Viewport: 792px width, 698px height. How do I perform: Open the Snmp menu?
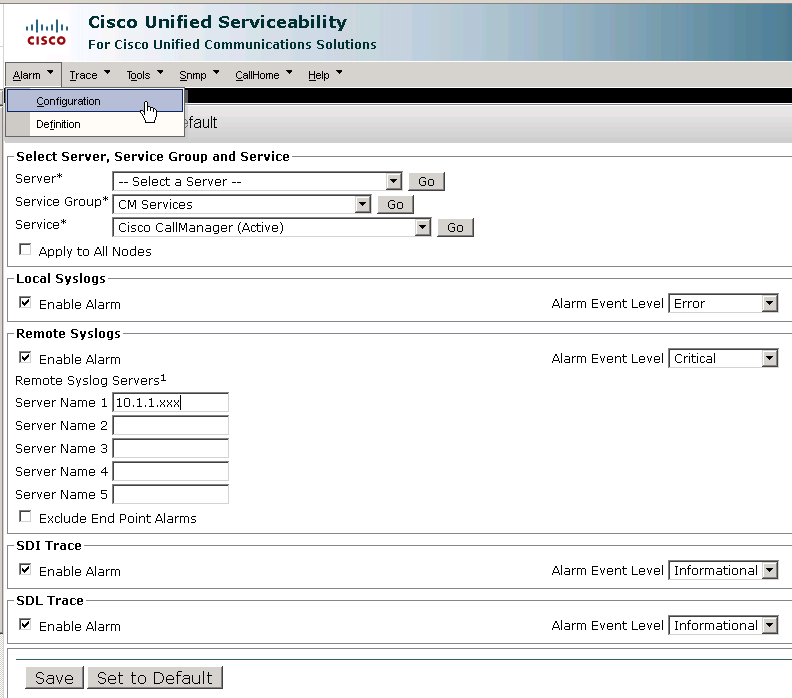[x=199, y=75]
